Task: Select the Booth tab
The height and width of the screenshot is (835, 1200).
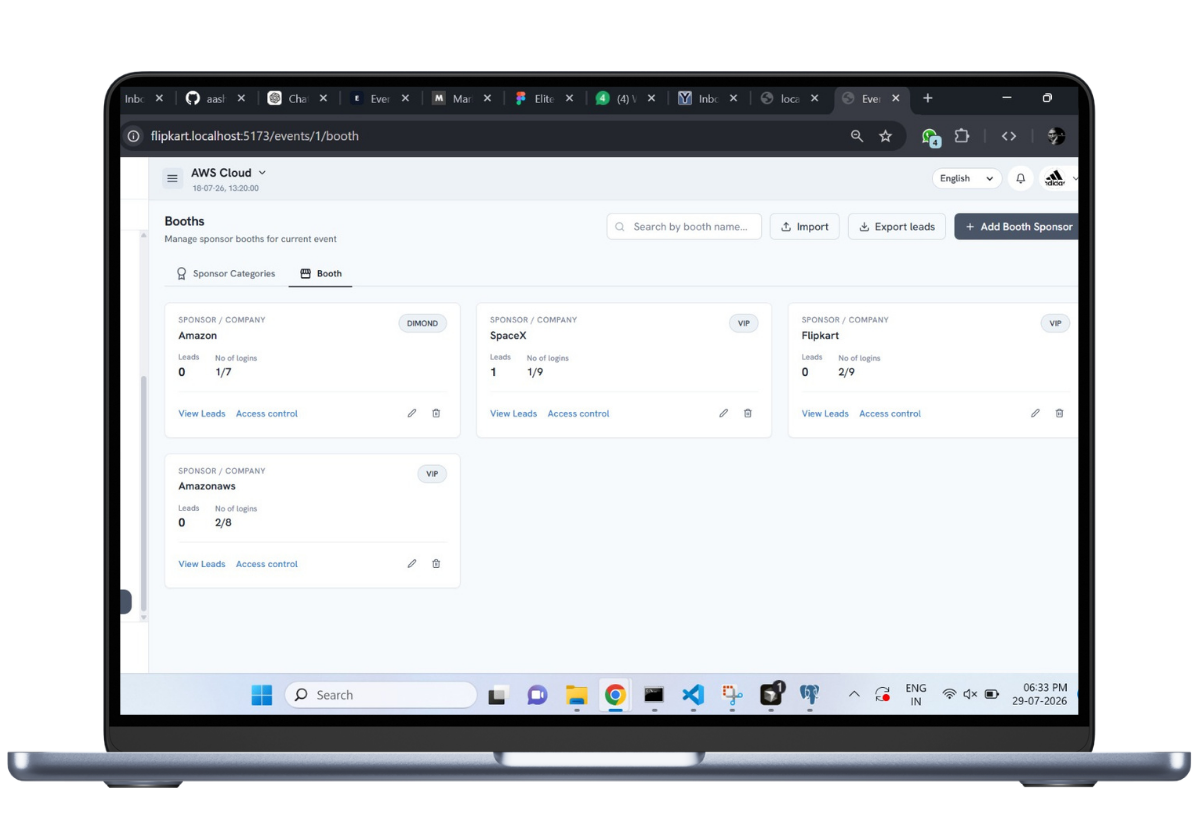Action: coord(321,273)
